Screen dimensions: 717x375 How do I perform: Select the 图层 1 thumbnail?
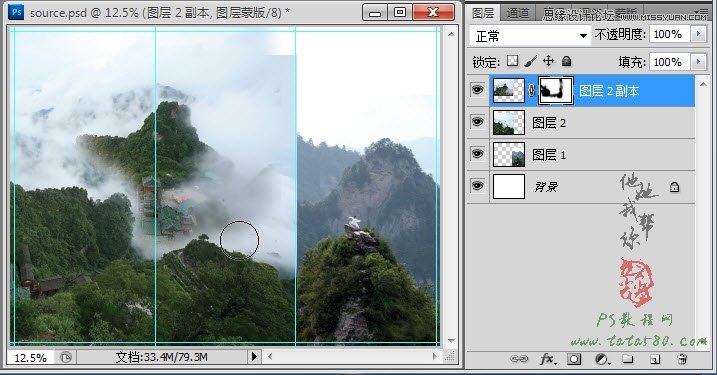[508, 155]
